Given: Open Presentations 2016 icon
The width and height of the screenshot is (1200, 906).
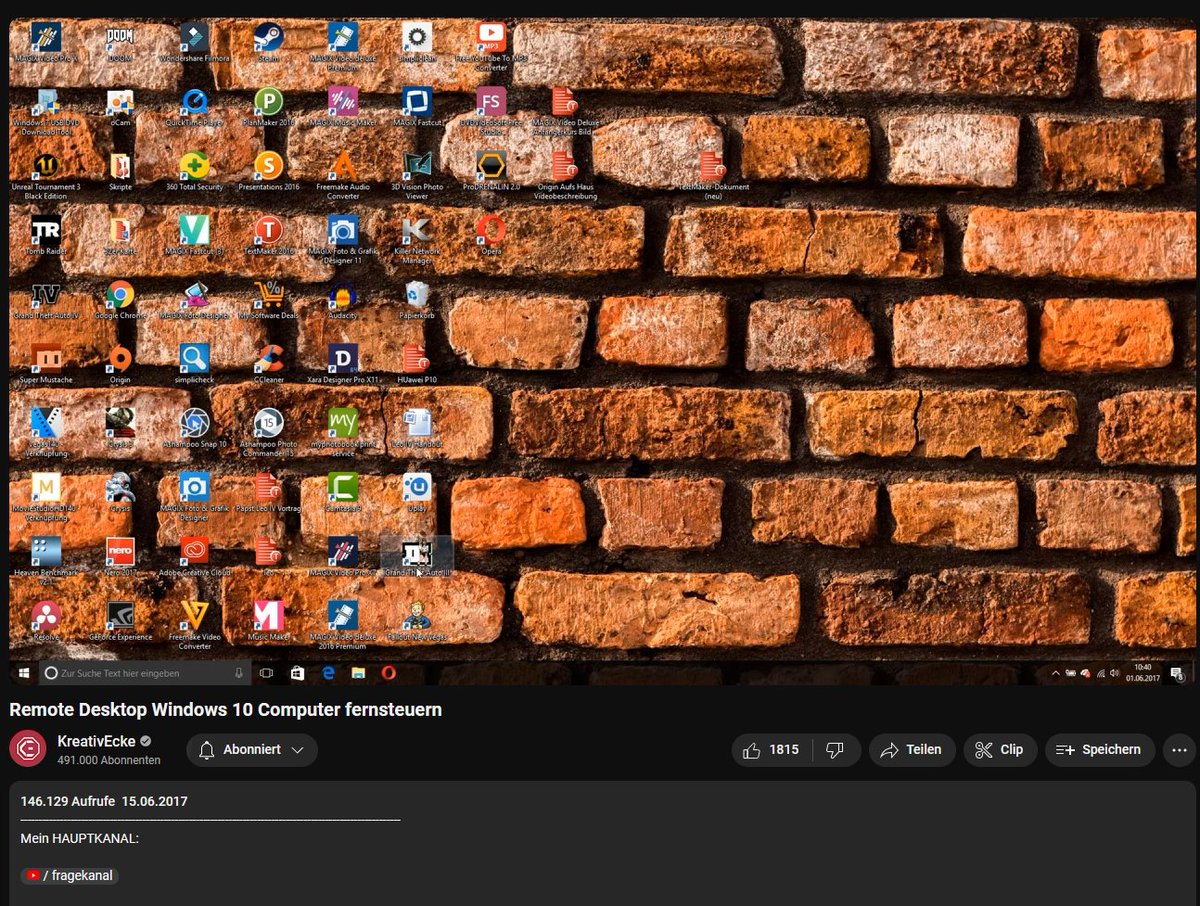Looking at the screenshot, I should [x=268, y=171].
